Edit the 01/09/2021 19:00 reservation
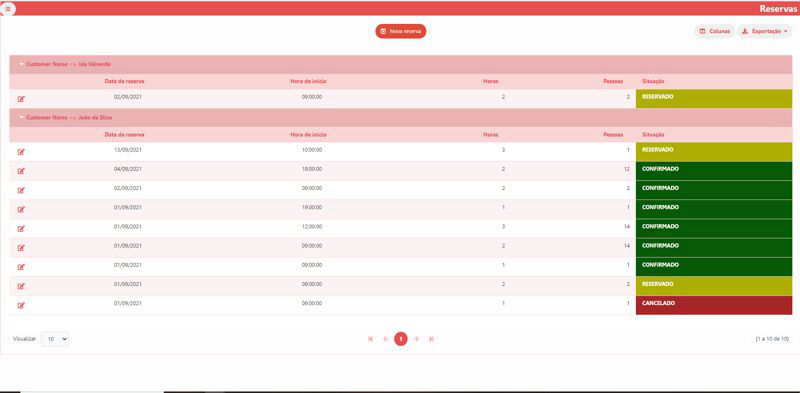The height and width of the screenshot is (393, 800). coord(21,209)
